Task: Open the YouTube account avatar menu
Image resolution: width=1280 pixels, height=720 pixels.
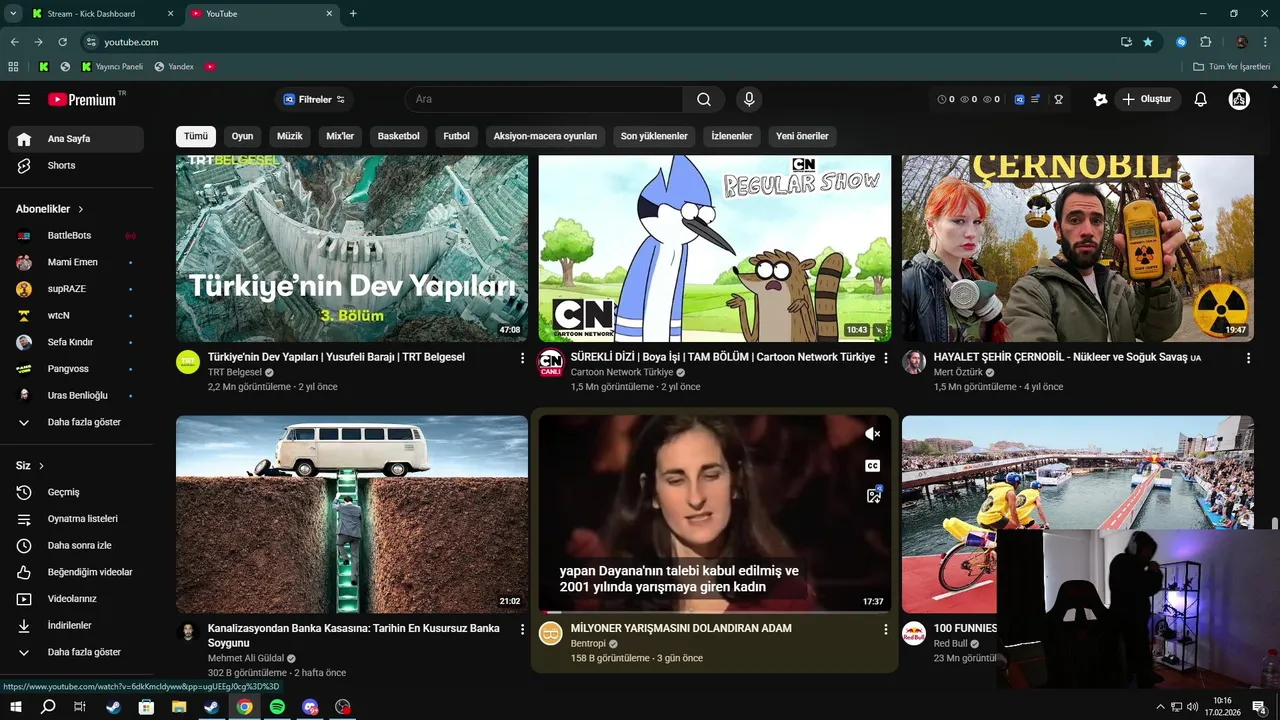Action: (1239, 99)
